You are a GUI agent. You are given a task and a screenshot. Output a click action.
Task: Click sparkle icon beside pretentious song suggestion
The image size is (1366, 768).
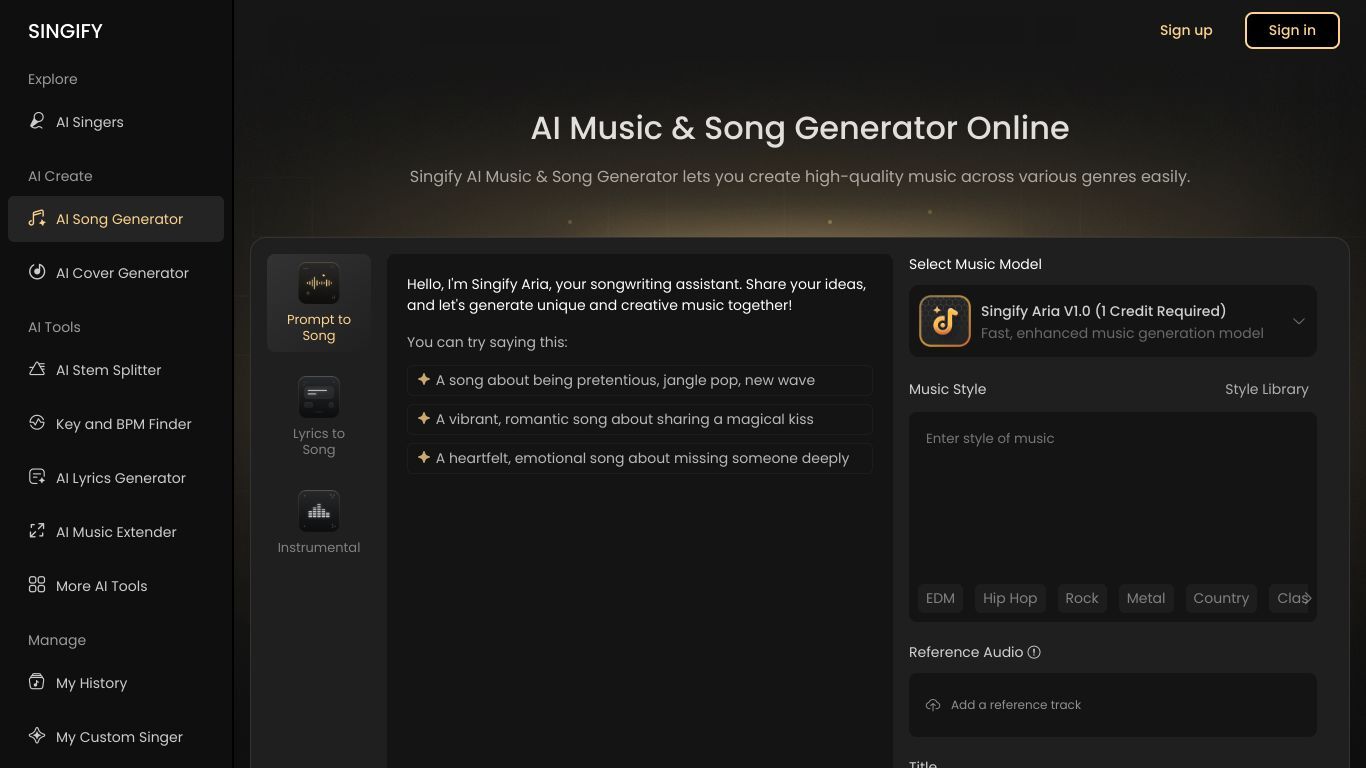(424, 380)
